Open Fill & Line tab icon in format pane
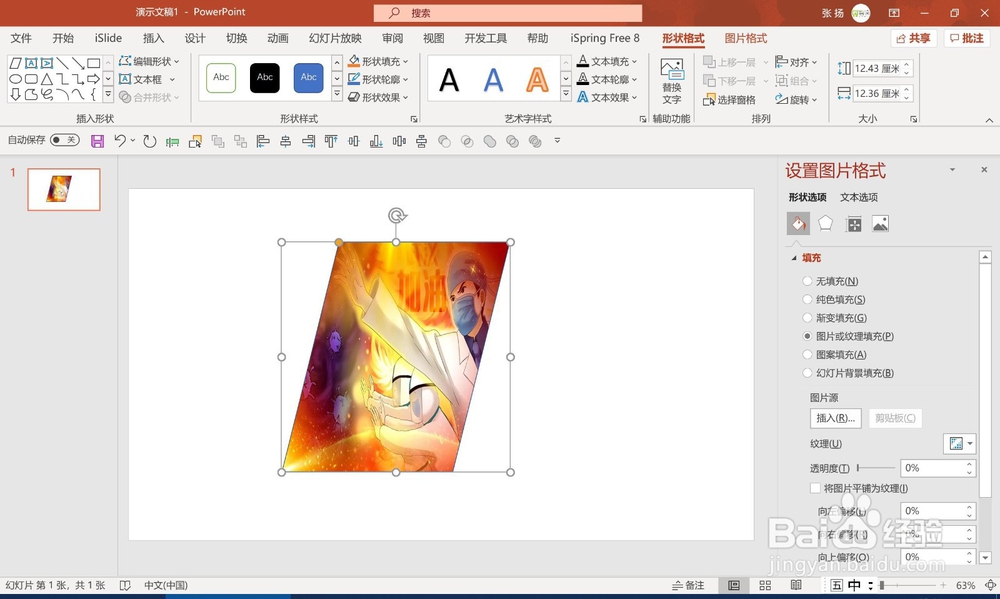The width and height of the screenshot is (1000, 599). pyautogui.click(x=798, y=224)
